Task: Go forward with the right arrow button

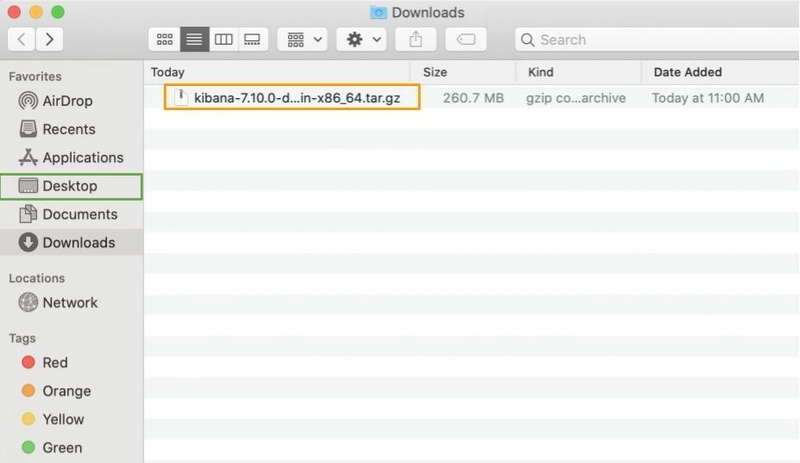Action: coord(49,39)
